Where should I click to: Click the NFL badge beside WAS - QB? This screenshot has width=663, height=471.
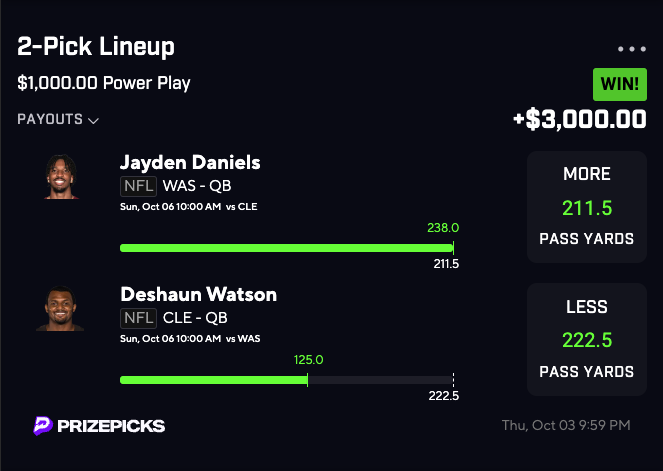pos(138,185)
